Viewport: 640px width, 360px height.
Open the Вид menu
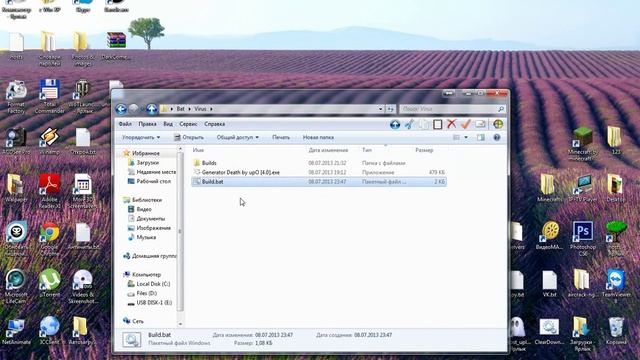[x=168, y=124]
